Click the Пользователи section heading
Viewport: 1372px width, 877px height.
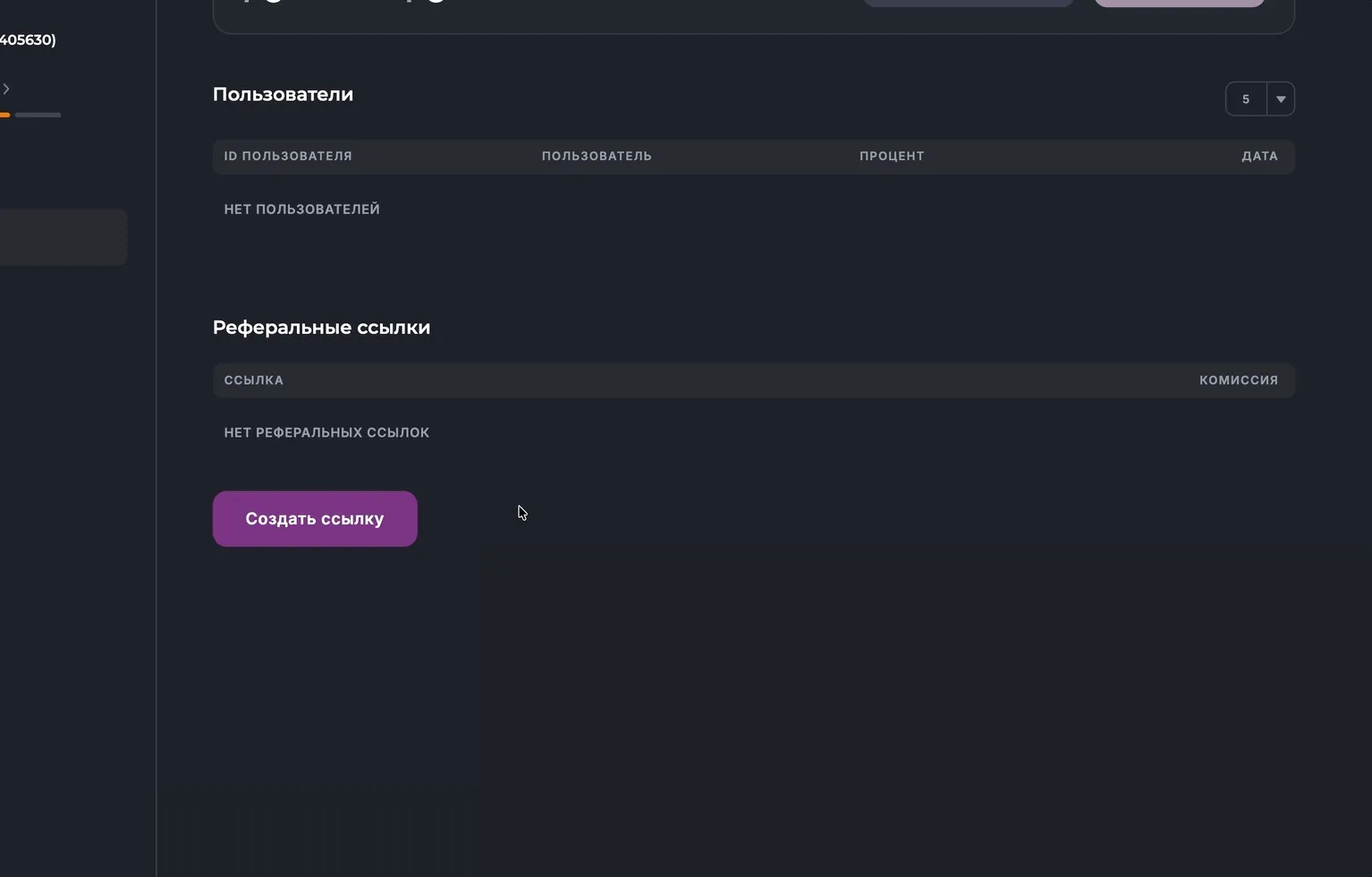283,95
